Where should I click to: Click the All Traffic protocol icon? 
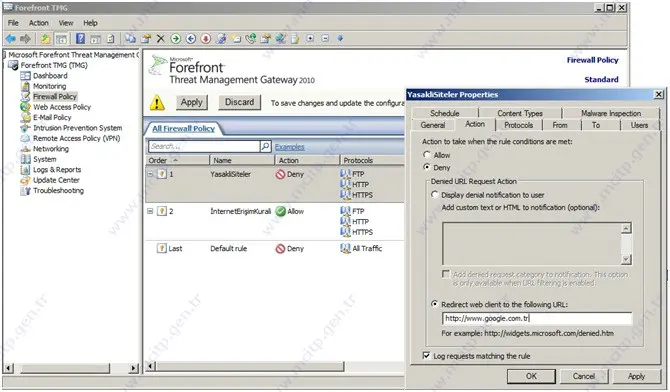click(x=345, y=248)
